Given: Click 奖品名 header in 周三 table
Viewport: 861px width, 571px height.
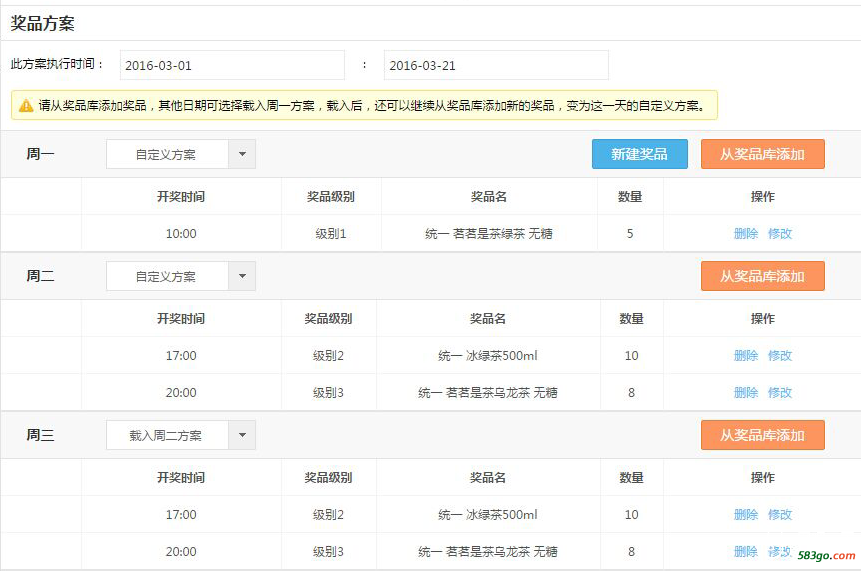Looking at the screenshot, I should pos(488,478).
